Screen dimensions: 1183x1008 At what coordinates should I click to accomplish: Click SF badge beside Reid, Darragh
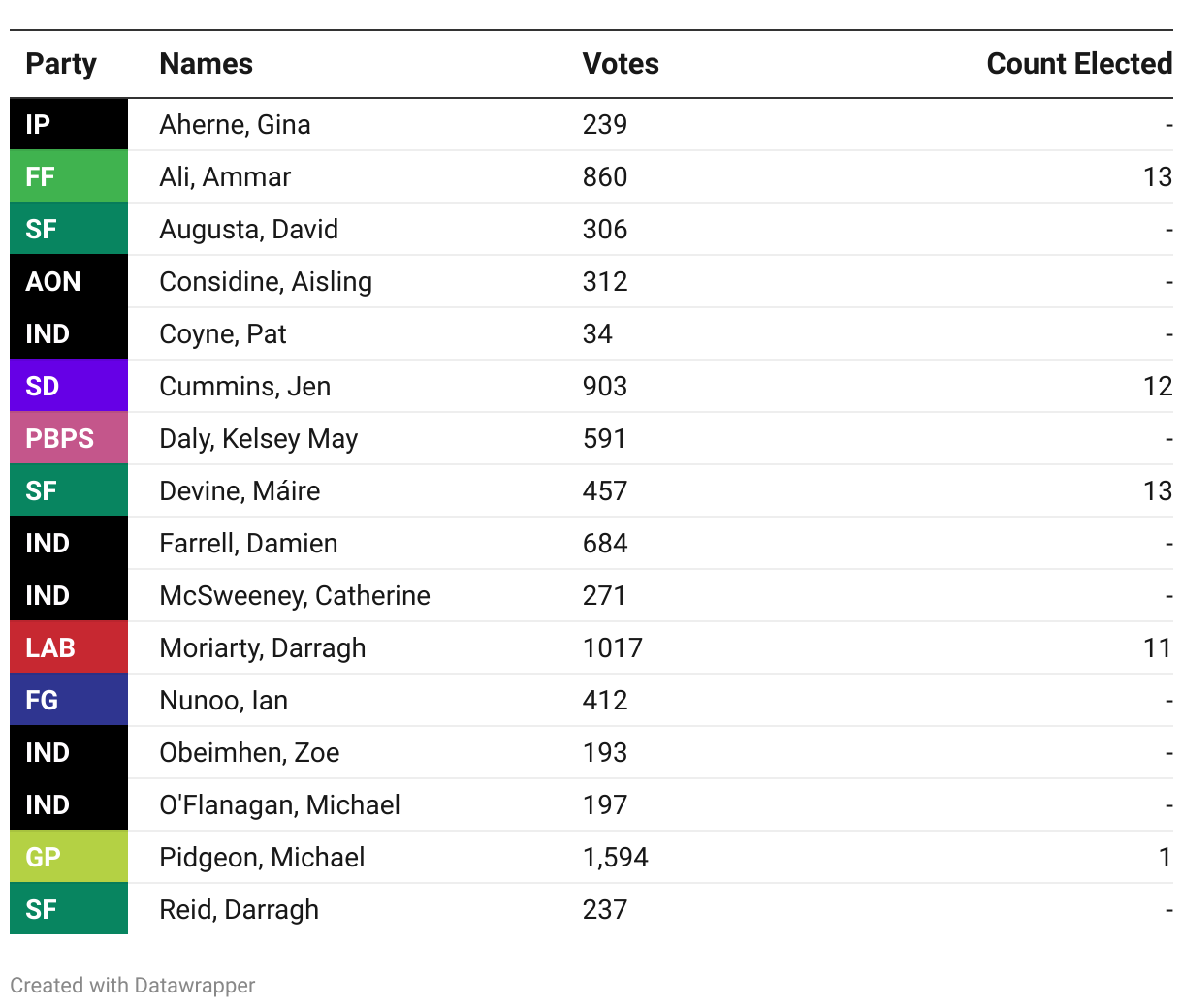(x=68, y=909)
